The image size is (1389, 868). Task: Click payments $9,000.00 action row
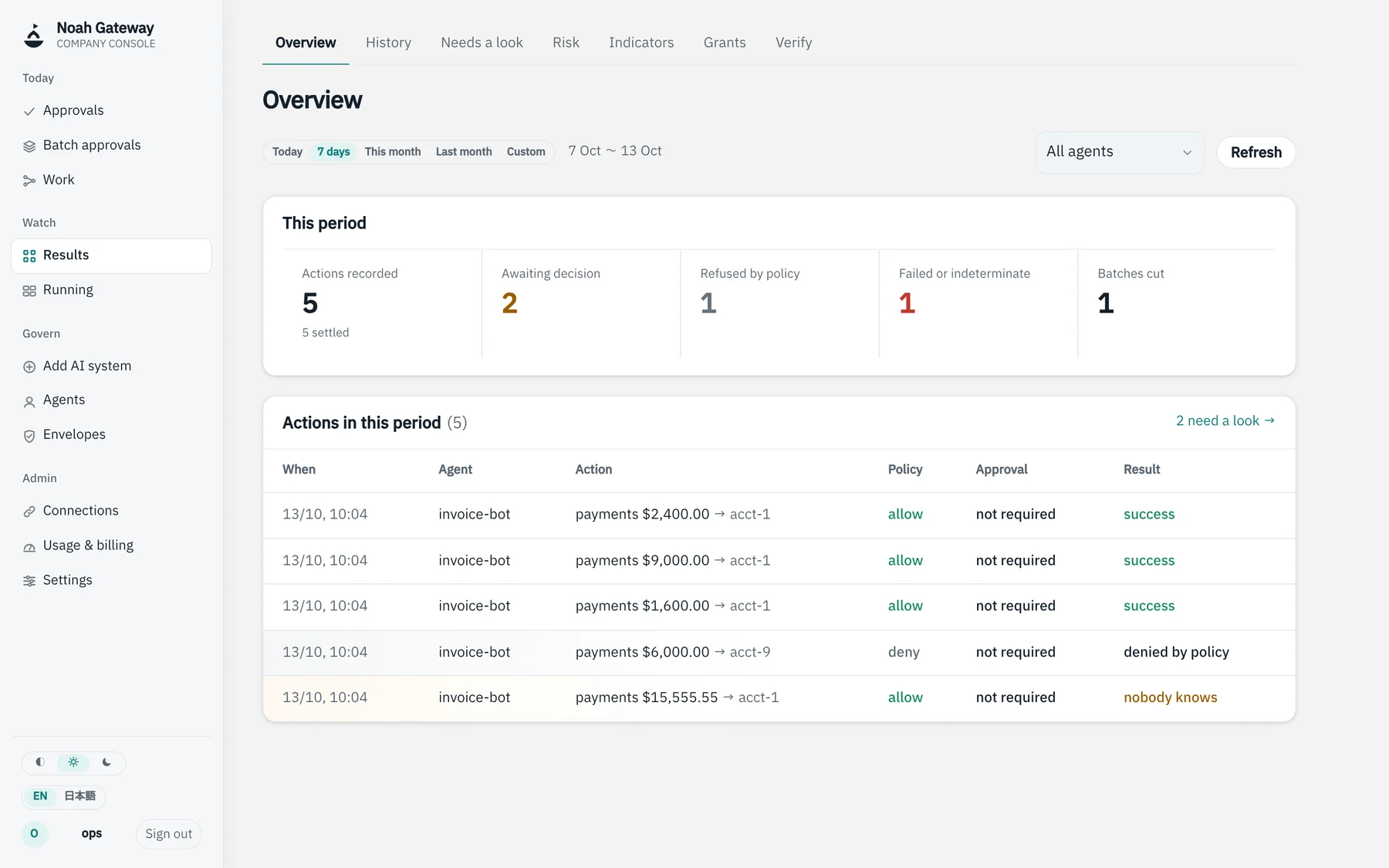[779, 561]
